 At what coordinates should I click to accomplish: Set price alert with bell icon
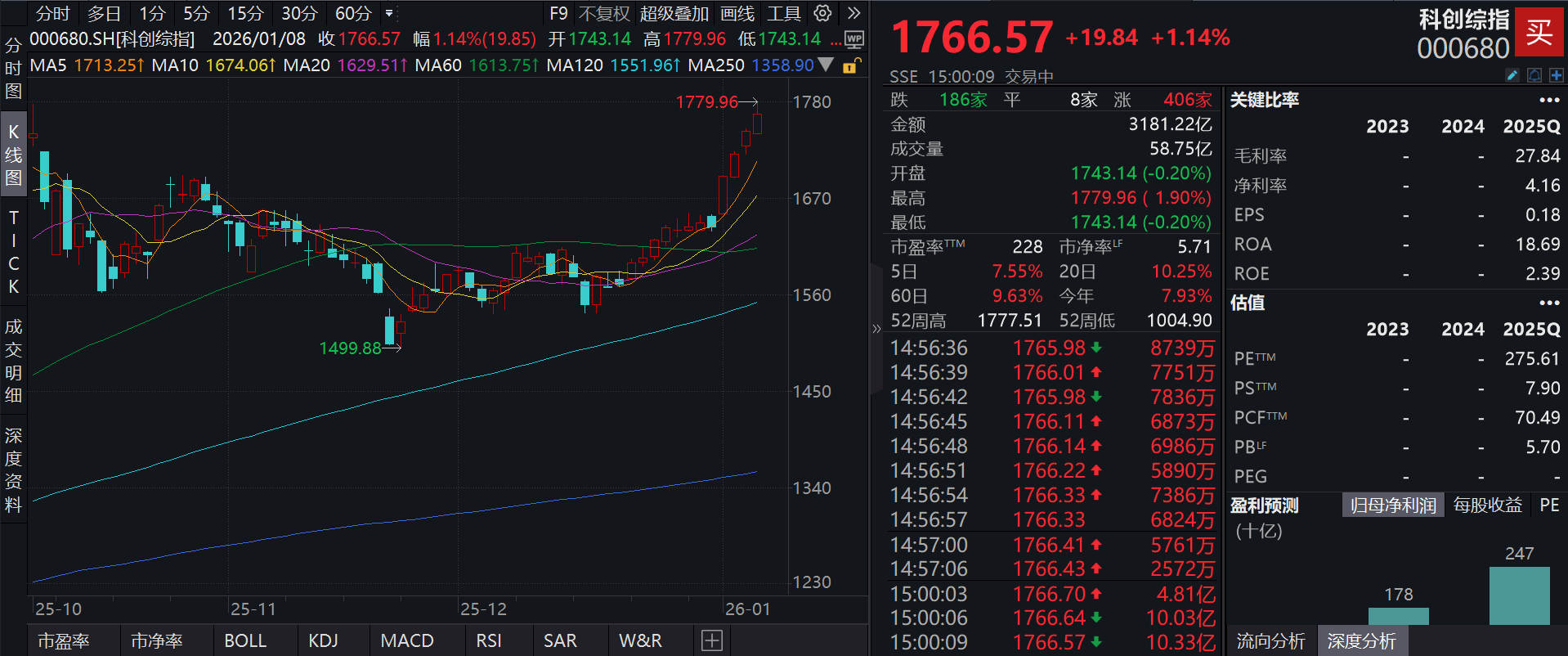[1534, 75]
